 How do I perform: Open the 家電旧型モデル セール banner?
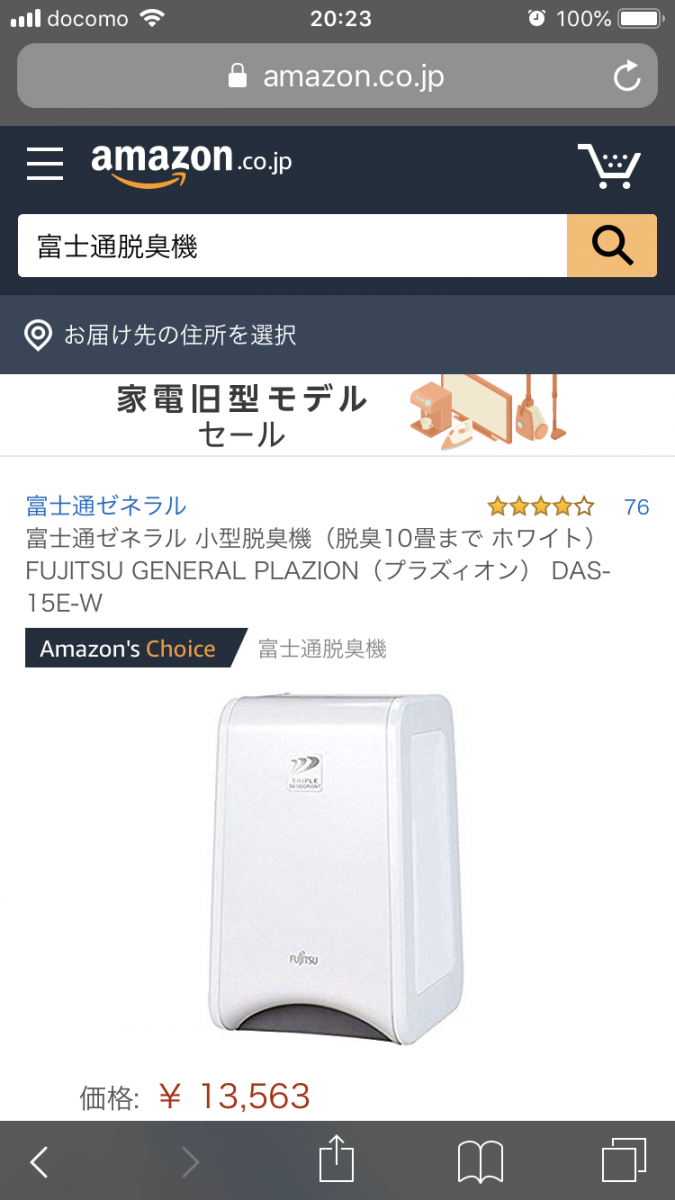337,415
